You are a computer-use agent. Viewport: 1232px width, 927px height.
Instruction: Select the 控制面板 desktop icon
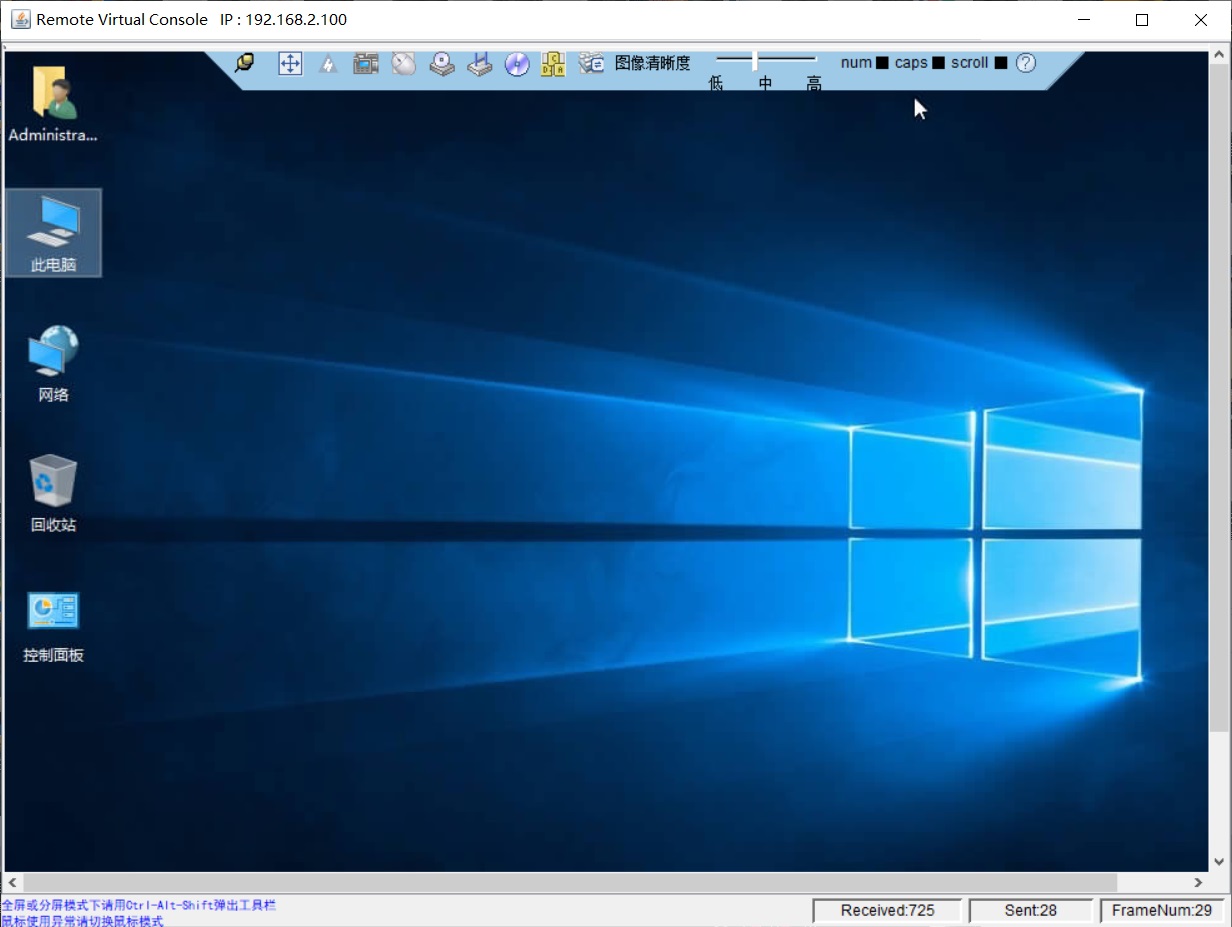(53, 626)
